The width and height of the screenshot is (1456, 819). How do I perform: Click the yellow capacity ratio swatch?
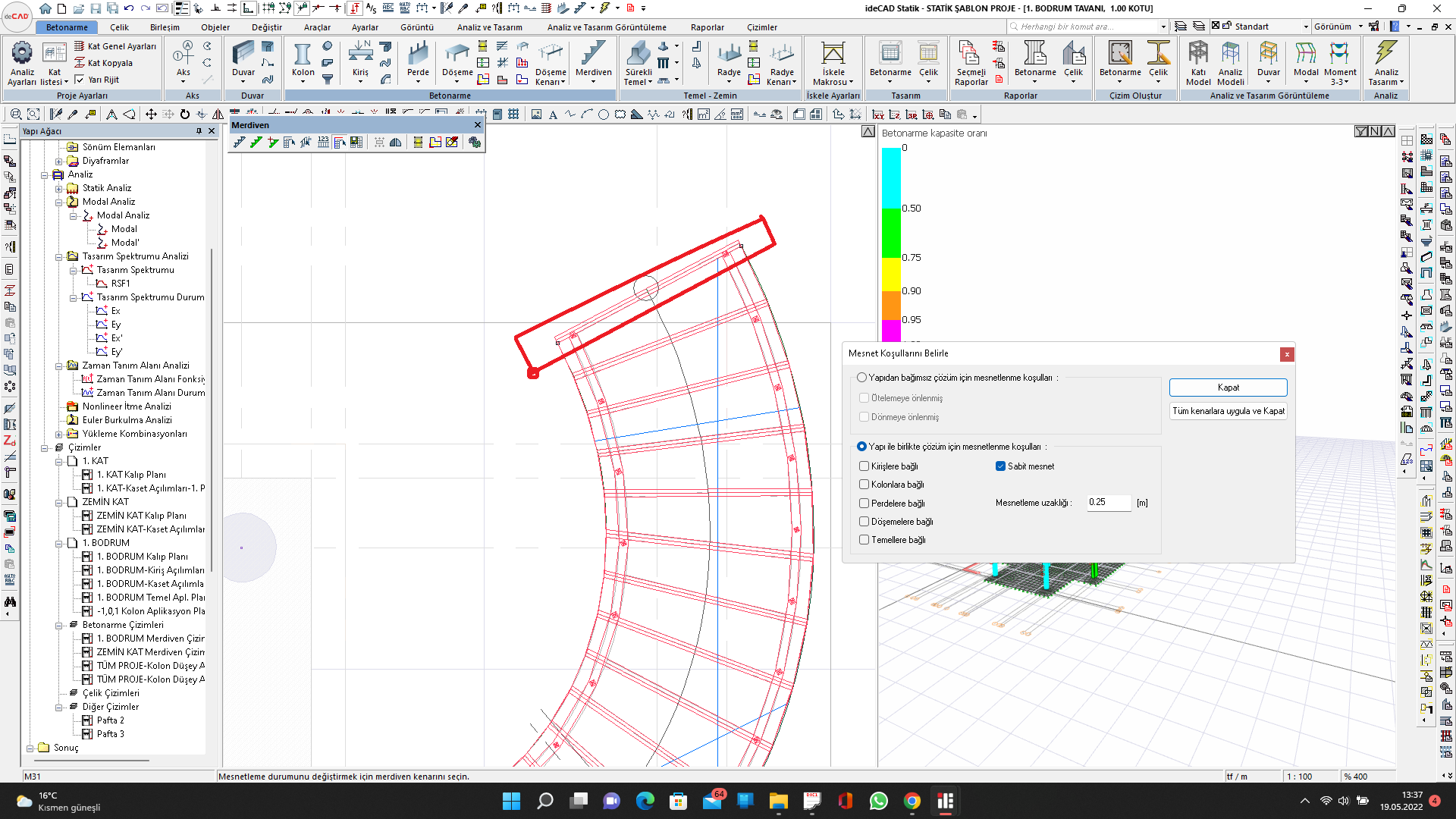[891, 275]
